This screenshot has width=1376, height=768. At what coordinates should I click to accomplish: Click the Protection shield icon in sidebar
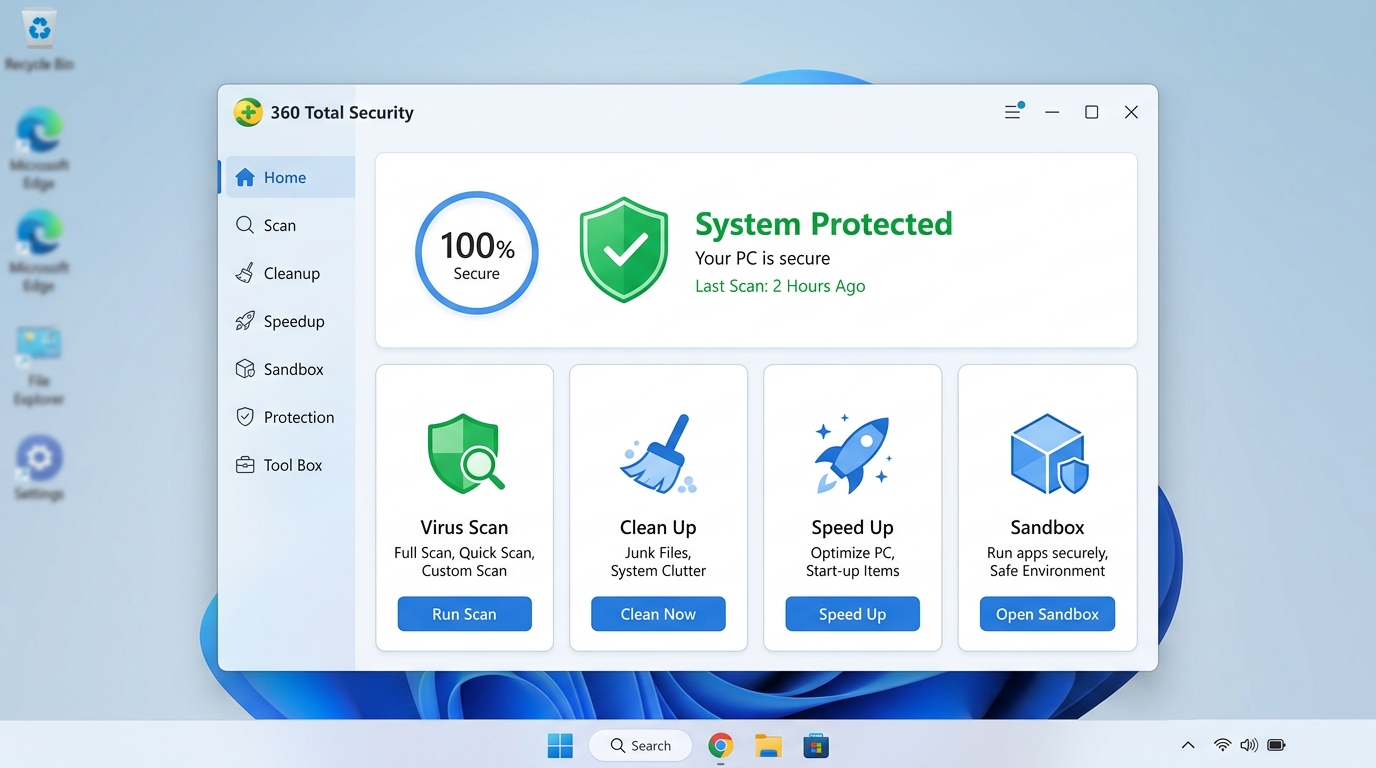(244, 417)
